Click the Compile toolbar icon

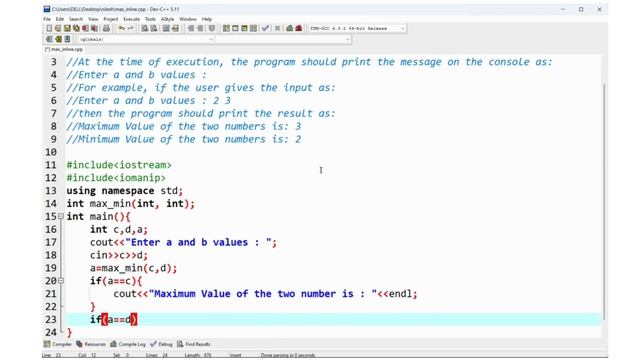pos(226,28)
